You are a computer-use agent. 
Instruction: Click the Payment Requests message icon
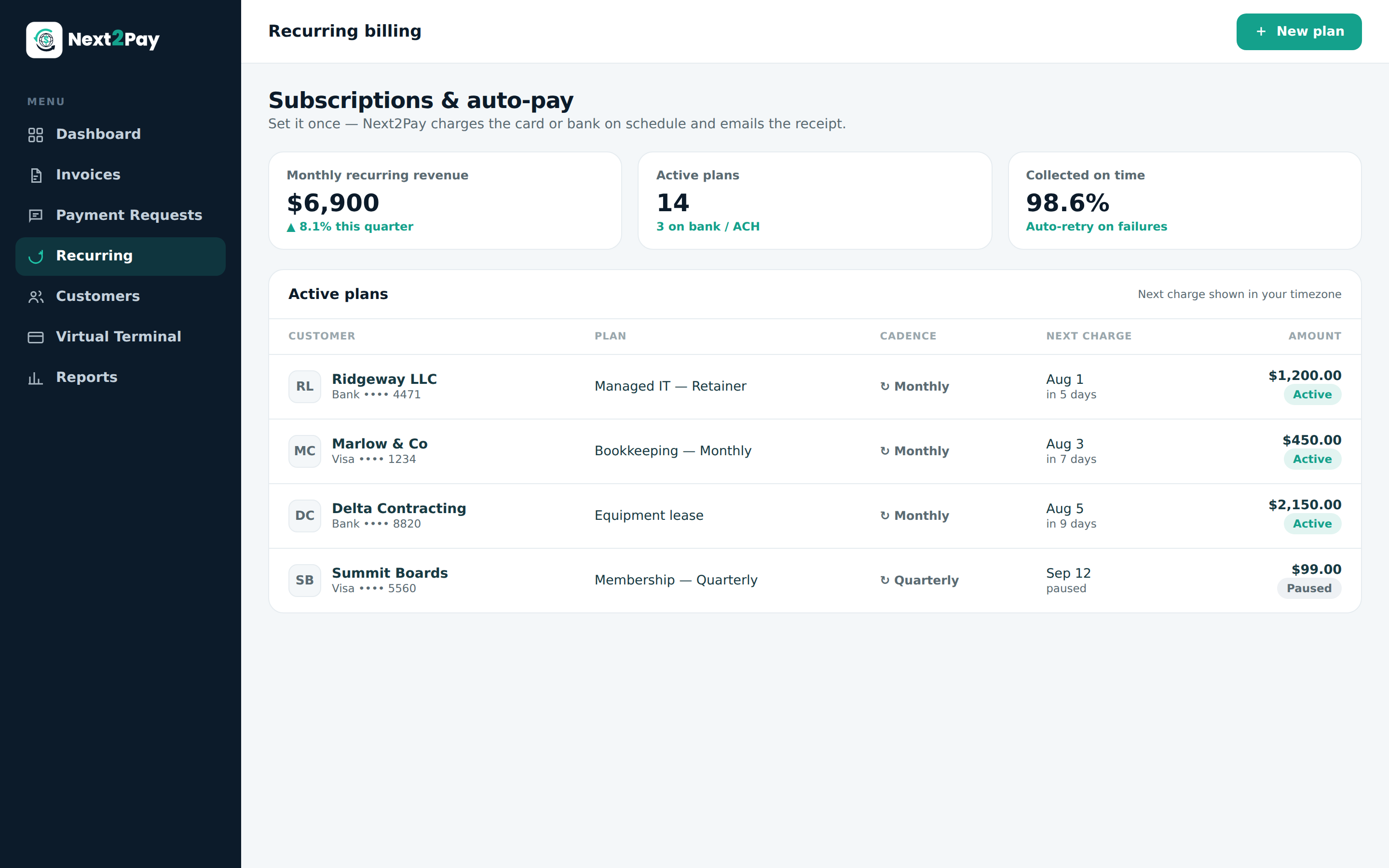pos(36,215)
